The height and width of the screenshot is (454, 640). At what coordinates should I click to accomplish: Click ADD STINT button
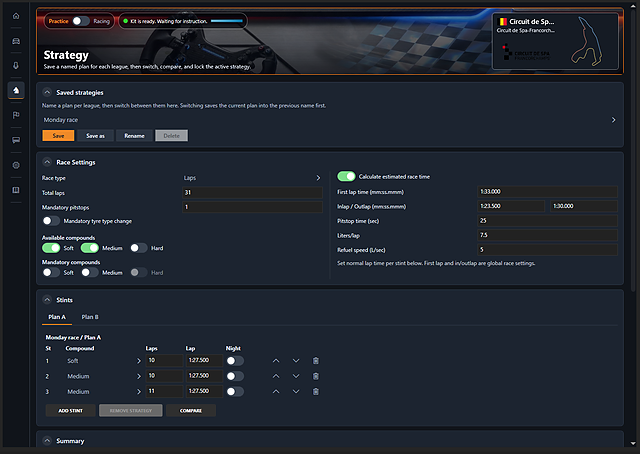71,410
